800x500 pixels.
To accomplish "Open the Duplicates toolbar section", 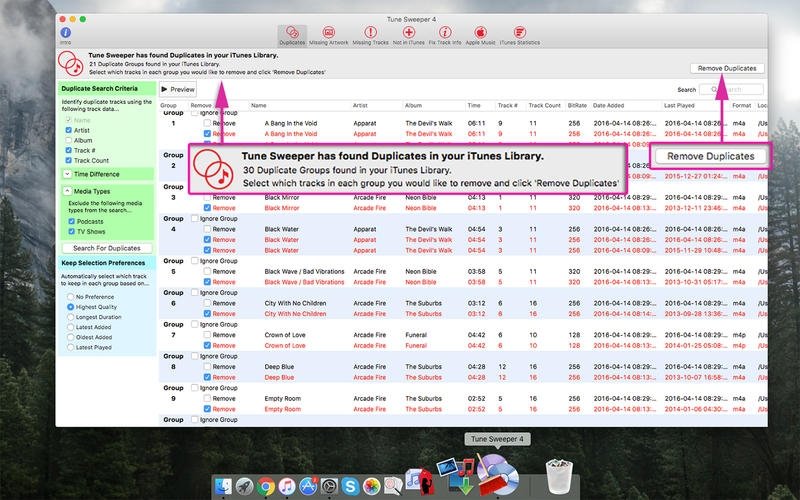I will pos(292,35).
